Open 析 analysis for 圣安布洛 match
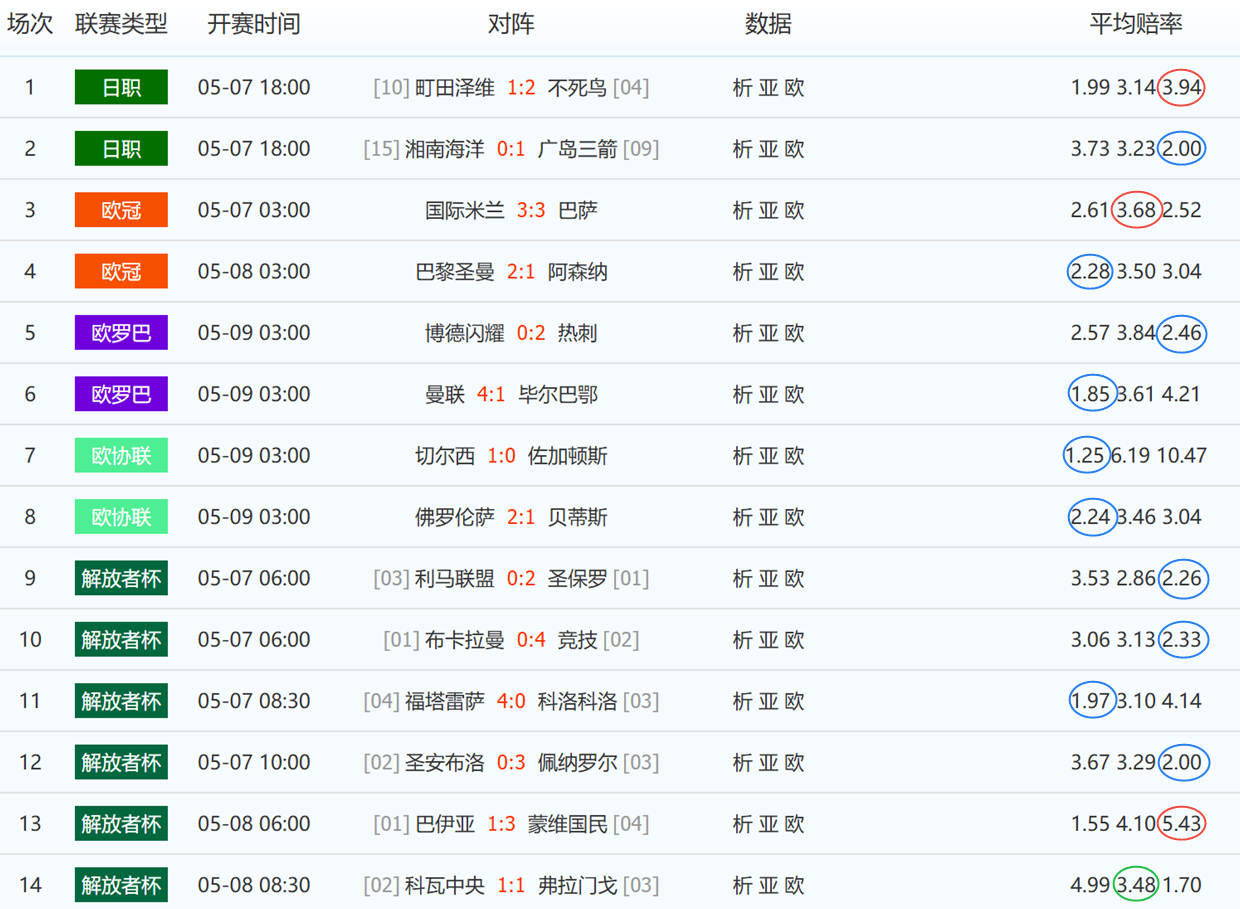Image resolution: width=1240 pixels, height=909 pixels. pos(742,763)
